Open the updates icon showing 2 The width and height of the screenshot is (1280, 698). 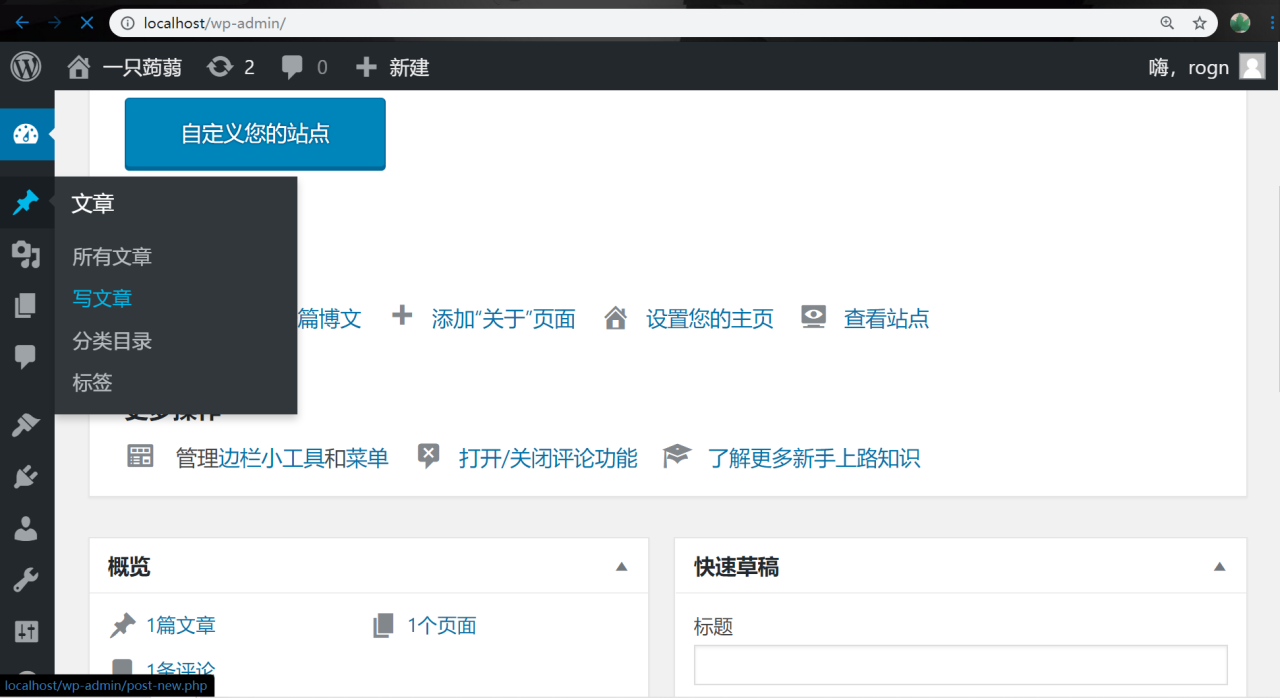(x=231, y=67)
